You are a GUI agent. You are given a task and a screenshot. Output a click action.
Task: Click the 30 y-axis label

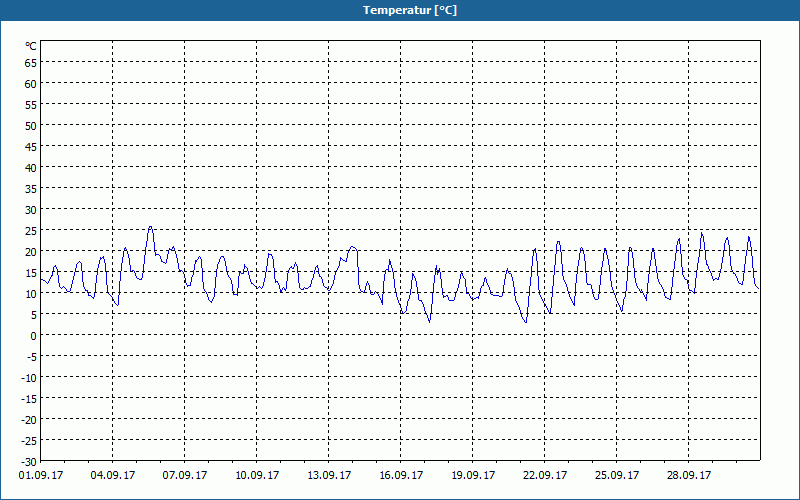[31, 210]
